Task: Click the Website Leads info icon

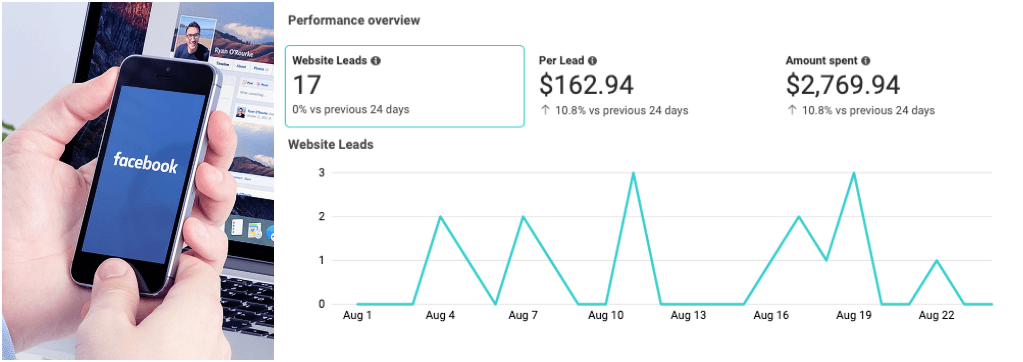Action: tap(375, 61)
